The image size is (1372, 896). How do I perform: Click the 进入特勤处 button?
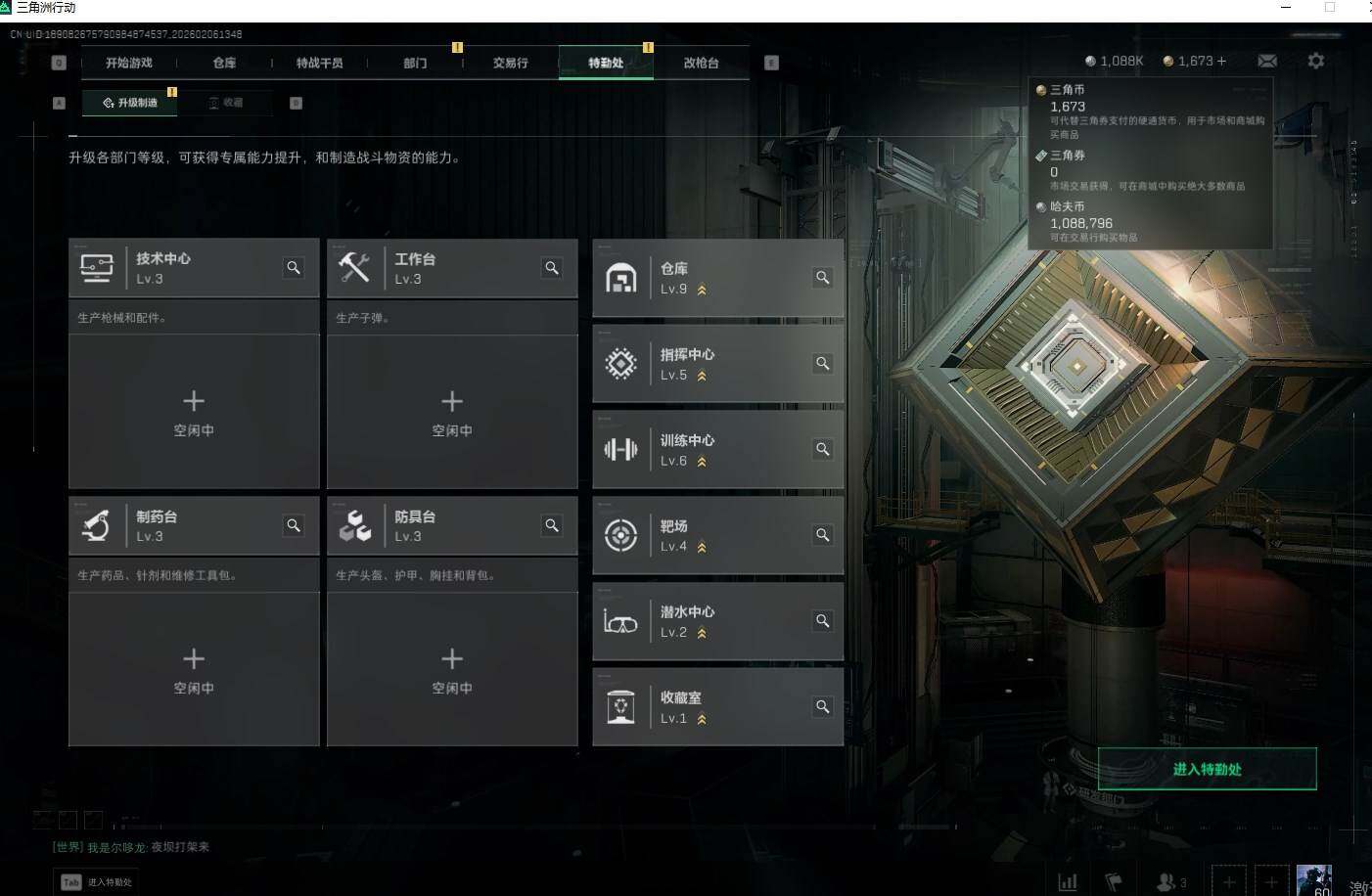tap(1208, 769)
